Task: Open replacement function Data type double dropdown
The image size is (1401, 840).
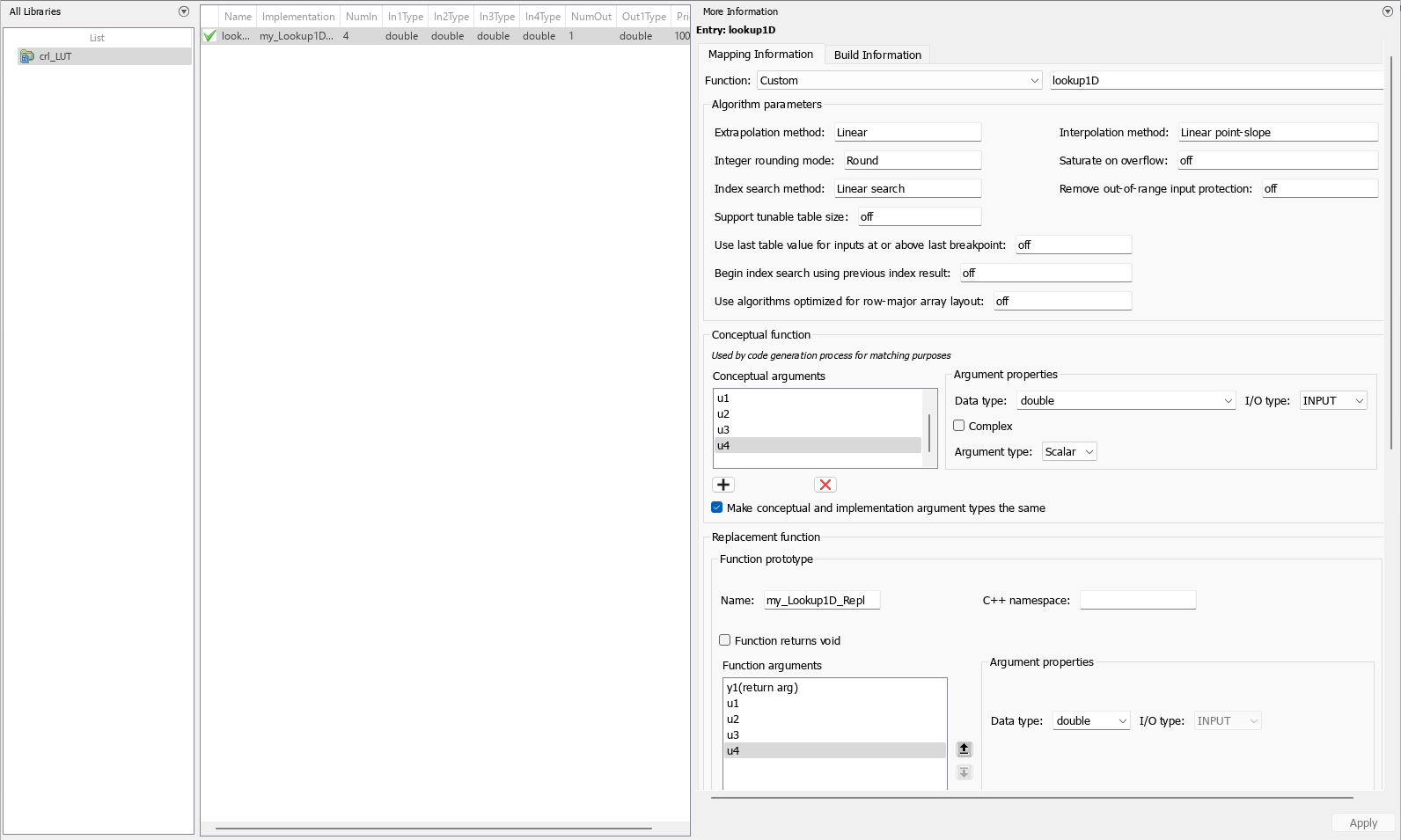Action: (1091, 720)
